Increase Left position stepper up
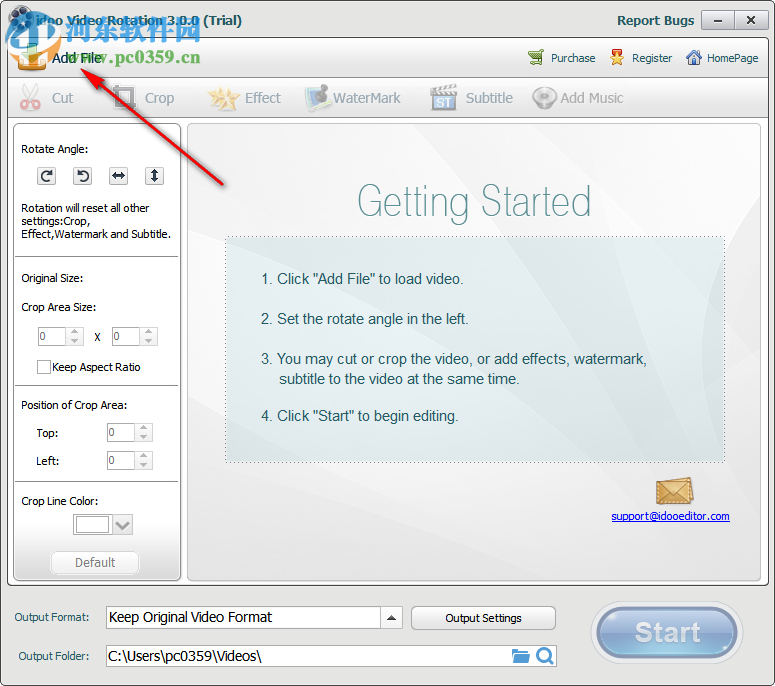The image size is (775, 686). (x=143, y=456)
